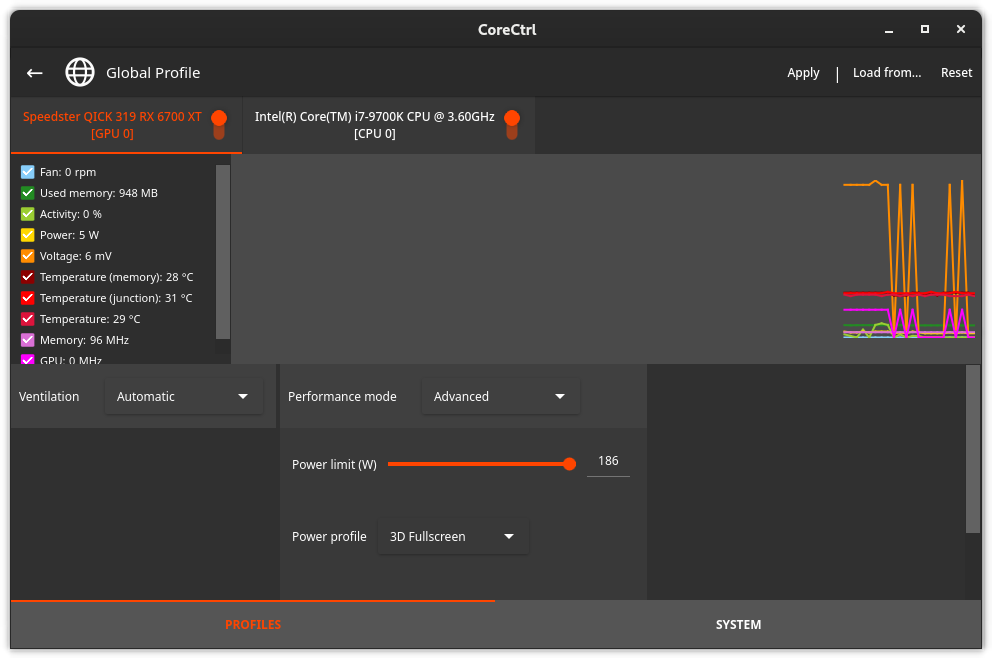Go back using the left arrow icon
Image resolution: width=992 pixels, height=659 pixels.
(35, 73)
